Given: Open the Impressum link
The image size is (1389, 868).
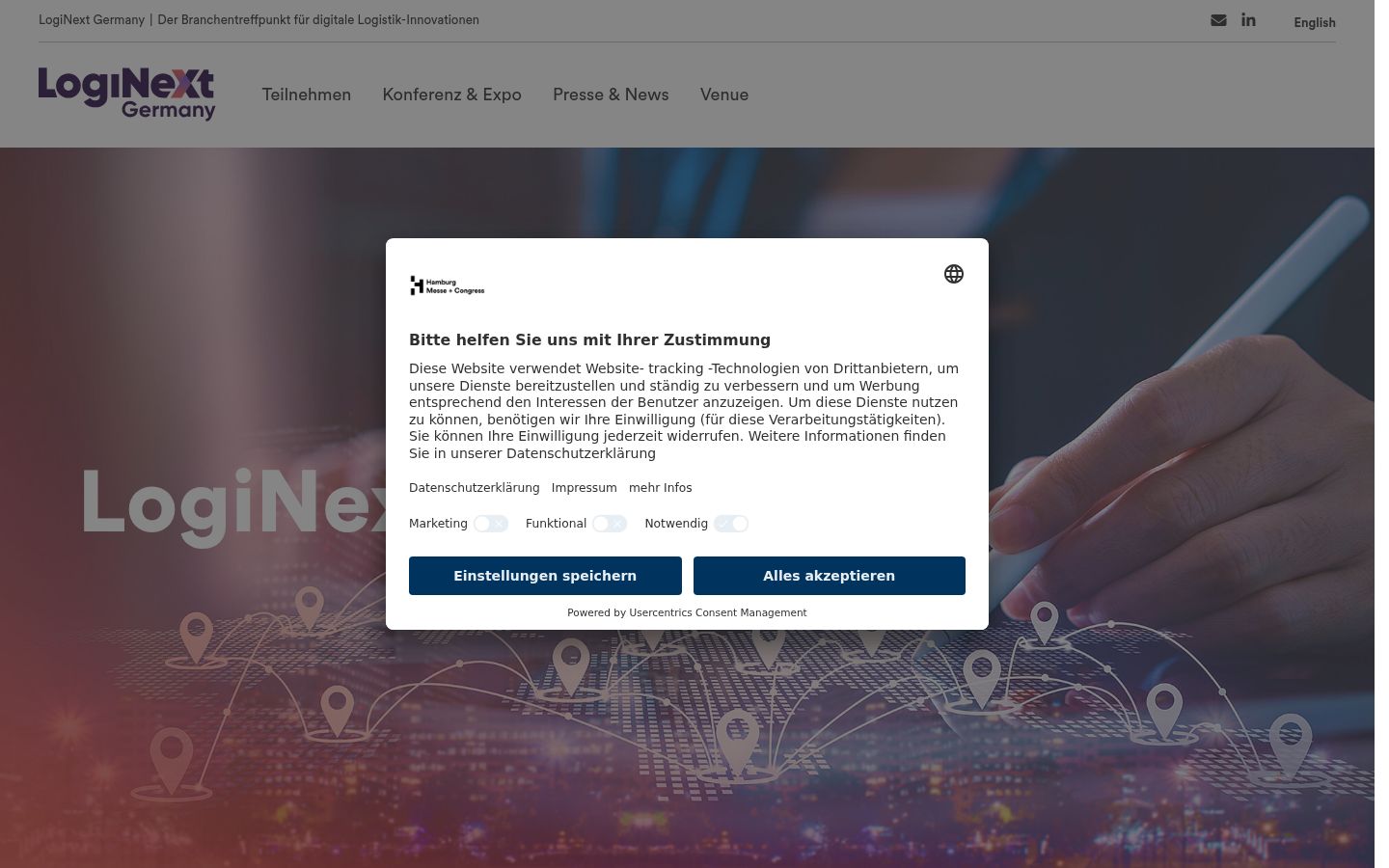Looking at the screenshot, I should [585, 488].
